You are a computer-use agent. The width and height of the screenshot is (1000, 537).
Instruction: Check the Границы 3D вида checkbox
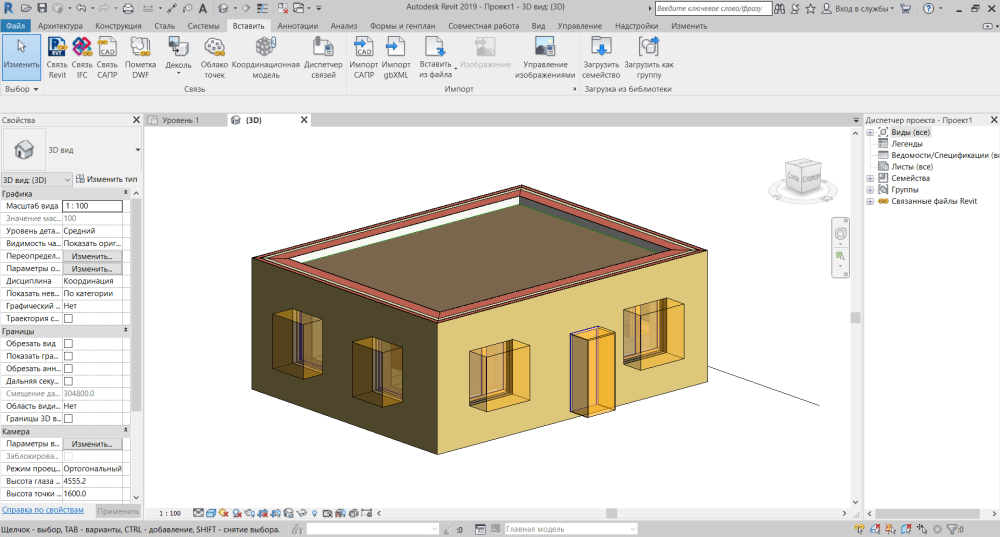coord(69,419)
